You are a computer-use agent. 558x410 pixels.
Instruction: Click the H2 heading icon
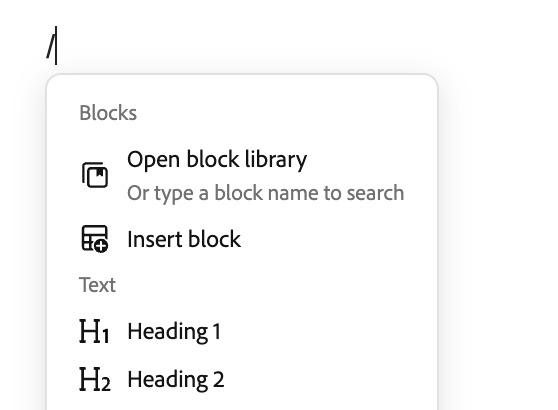tap(95, 379)
